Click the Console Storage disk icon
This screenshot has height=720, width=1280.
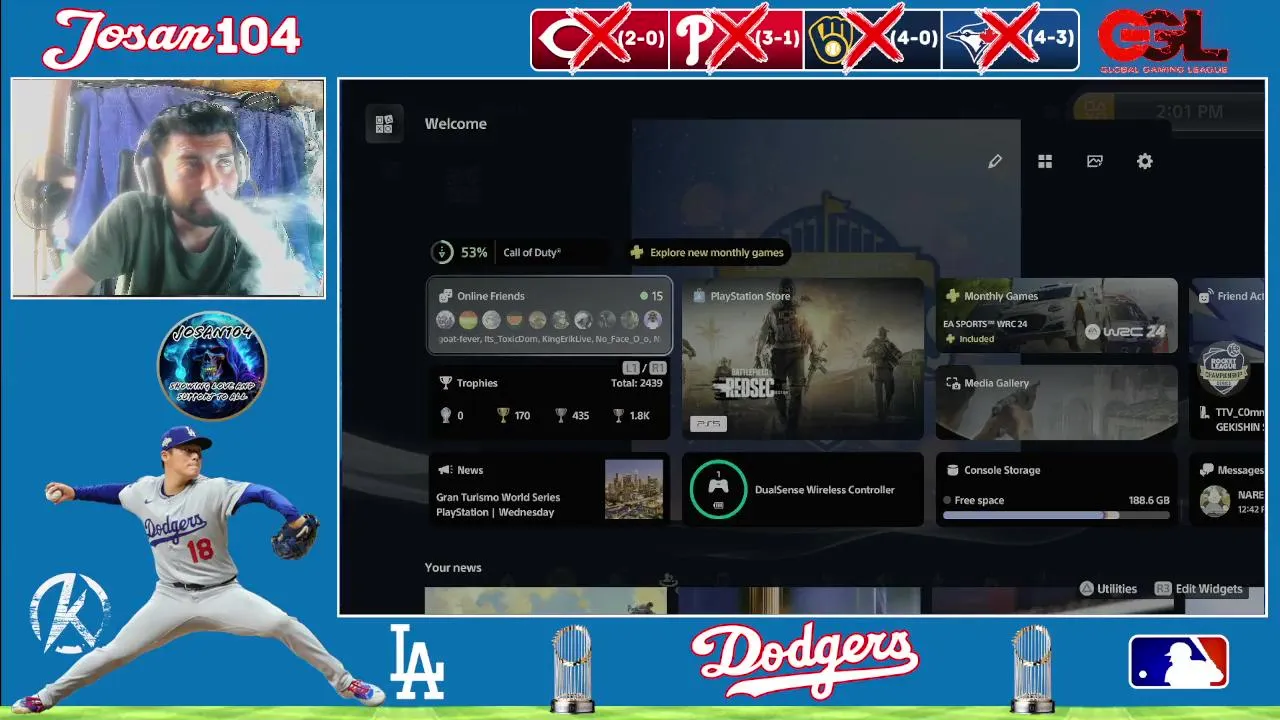[952, 470]
